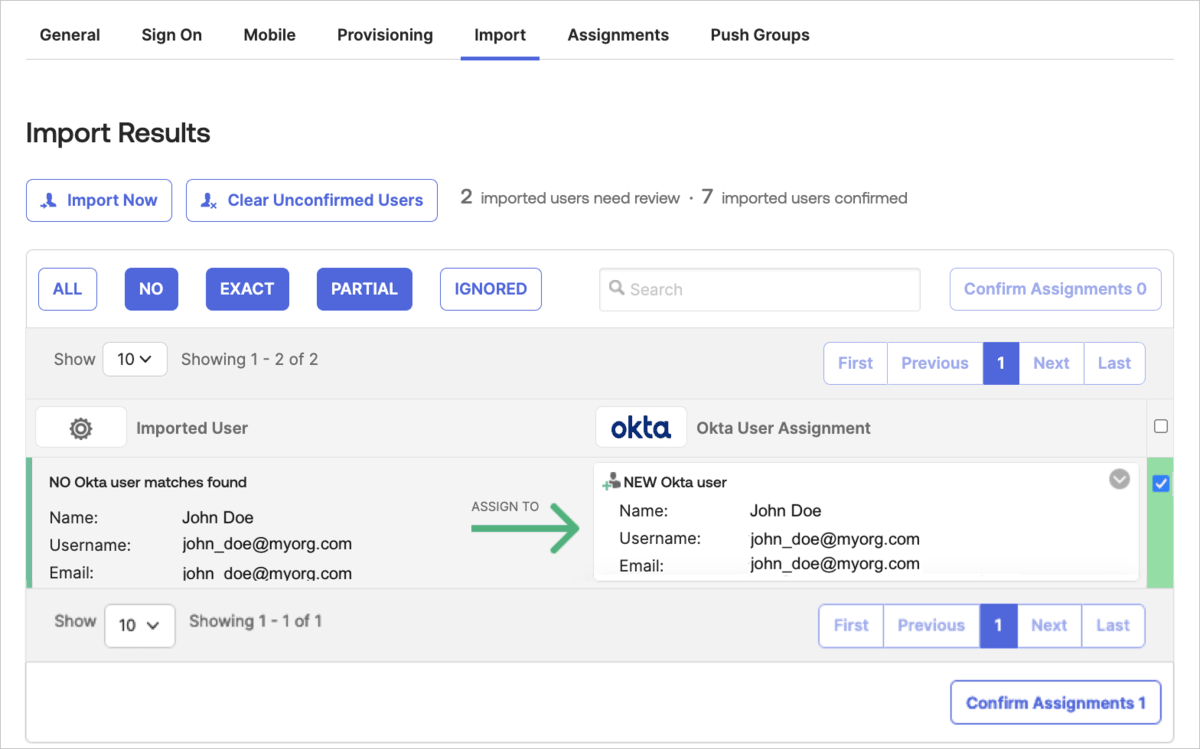Click '2 imported users need review' text
This screenshot has height=749, width=1200.
570,198
